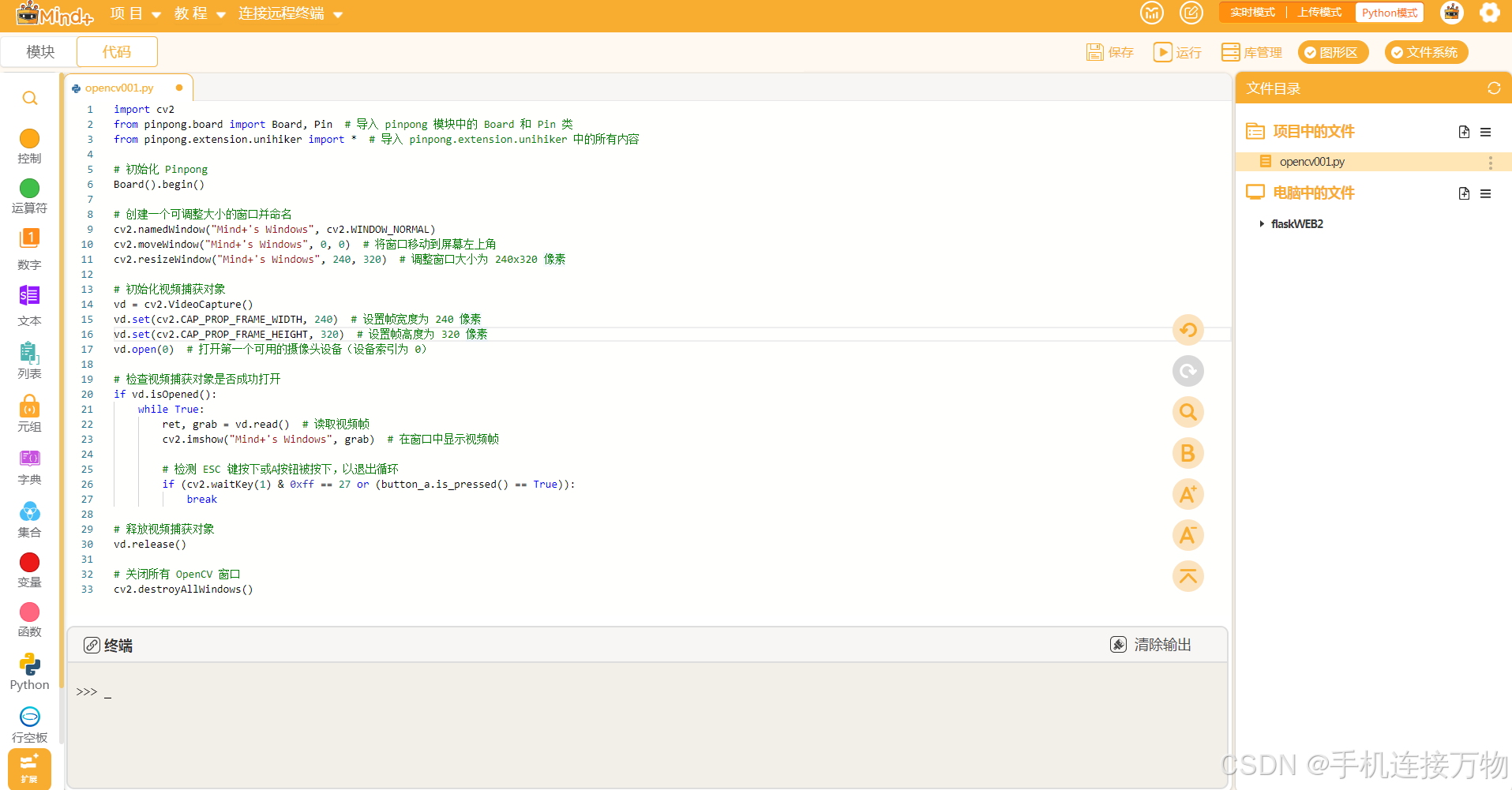
Task: Open the 扩展 extensions button
Action: 29,768
